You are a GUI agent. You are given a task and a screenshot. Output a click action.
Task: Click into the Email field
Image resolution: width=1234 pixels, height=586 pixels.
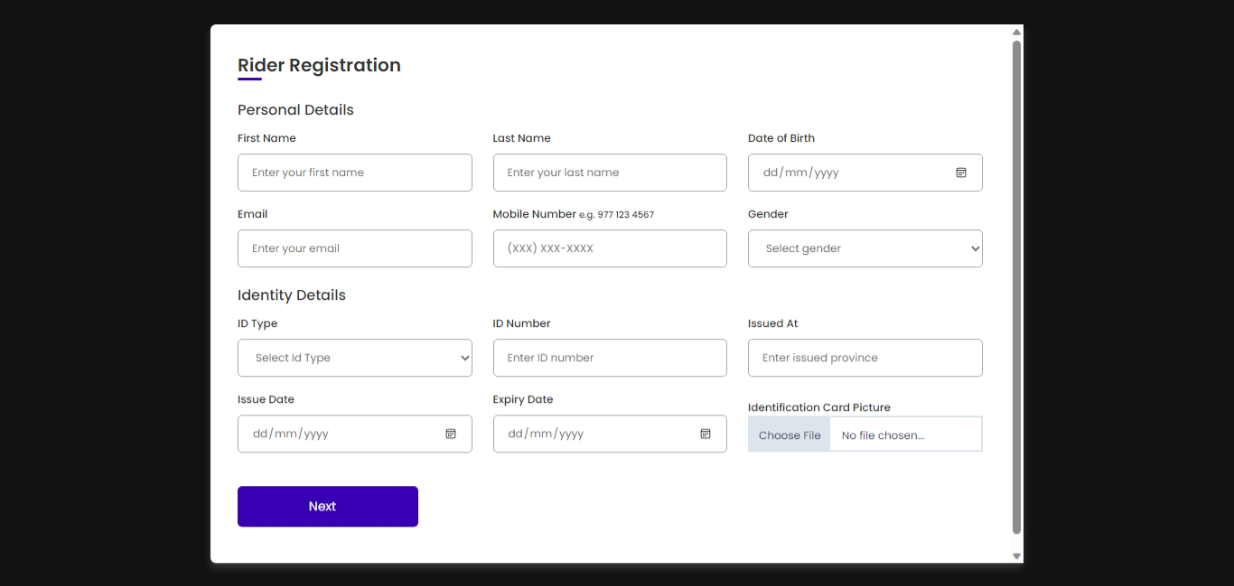click(355, 249)
